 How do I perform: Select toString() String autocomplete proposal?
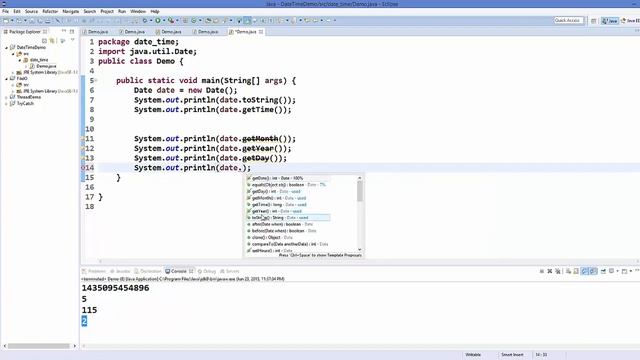click(x=289, y=218)
